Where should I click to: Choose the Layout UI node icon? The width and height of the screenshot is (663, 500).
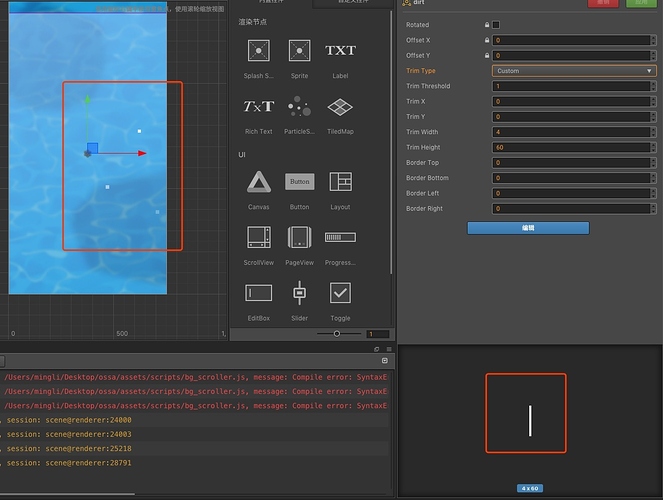tap(340, 182)
